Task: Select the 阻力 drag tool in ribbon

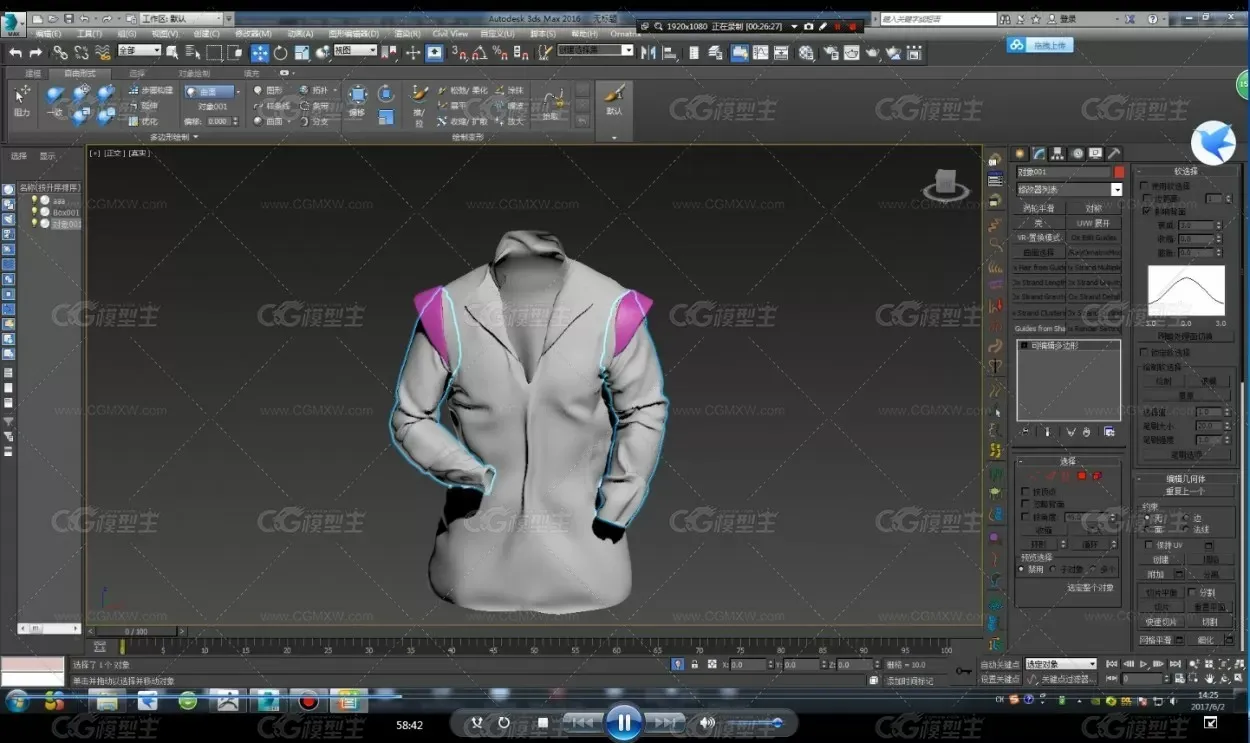Action: click(22, 101)
